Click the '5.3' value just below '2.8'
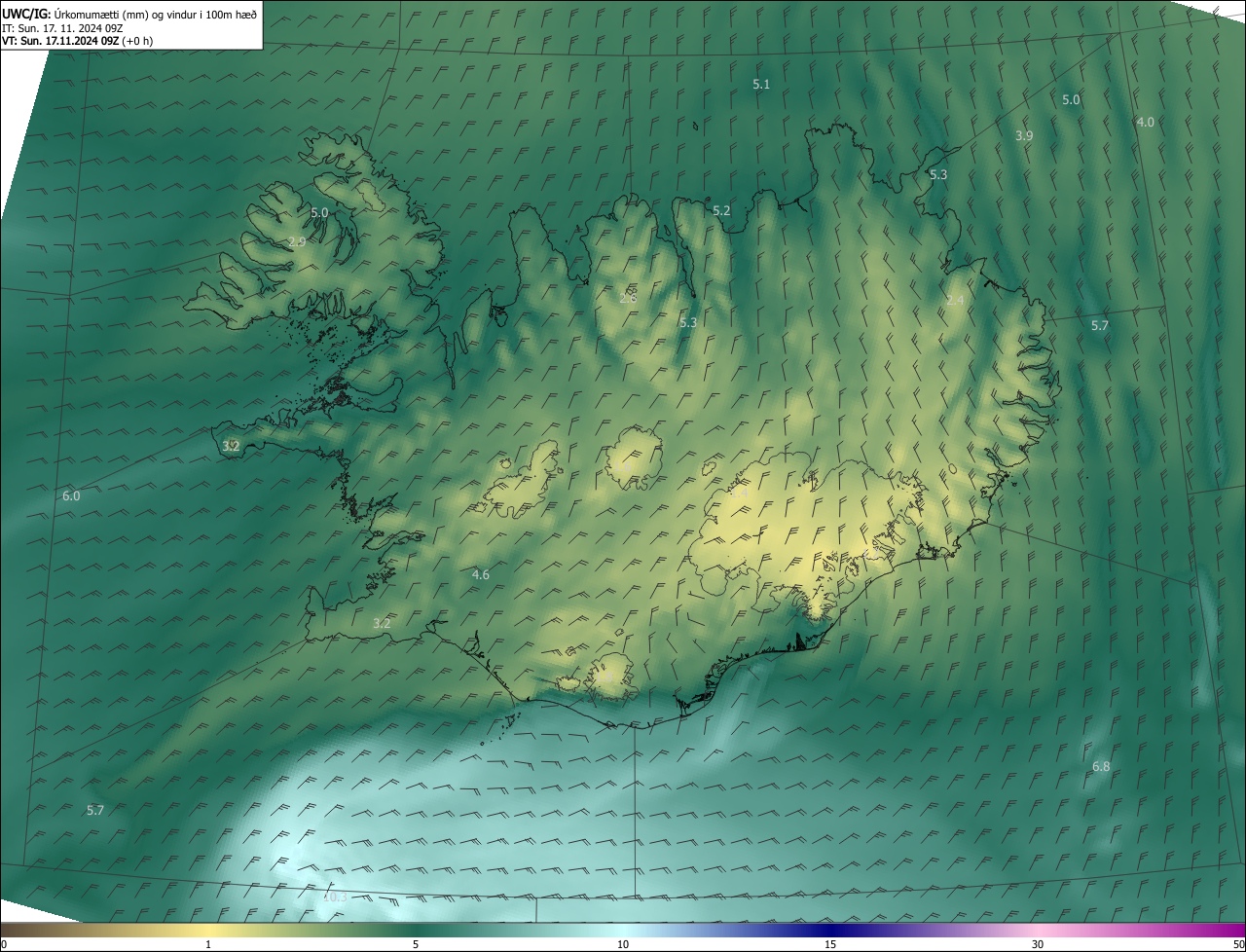The width and height of the screenshot is (1246, 952). [x=688, y=322]
